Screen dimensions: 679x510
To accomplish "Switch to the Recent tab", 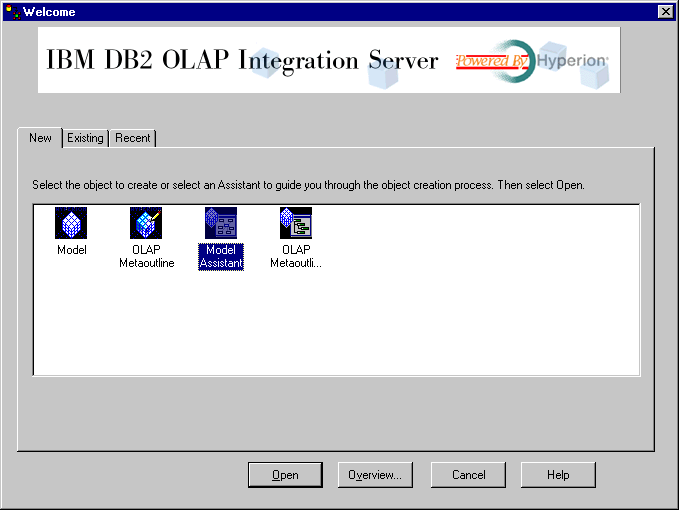I will (133, 138).
